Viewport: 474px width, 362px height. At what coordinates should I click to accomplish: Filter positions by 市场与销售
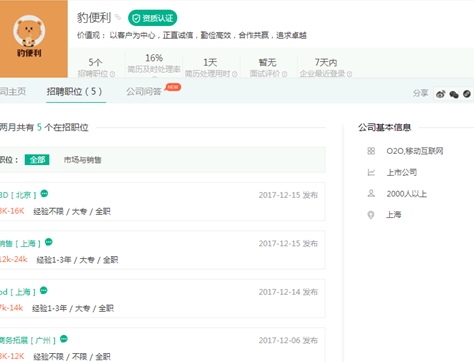tap(82, 160)
